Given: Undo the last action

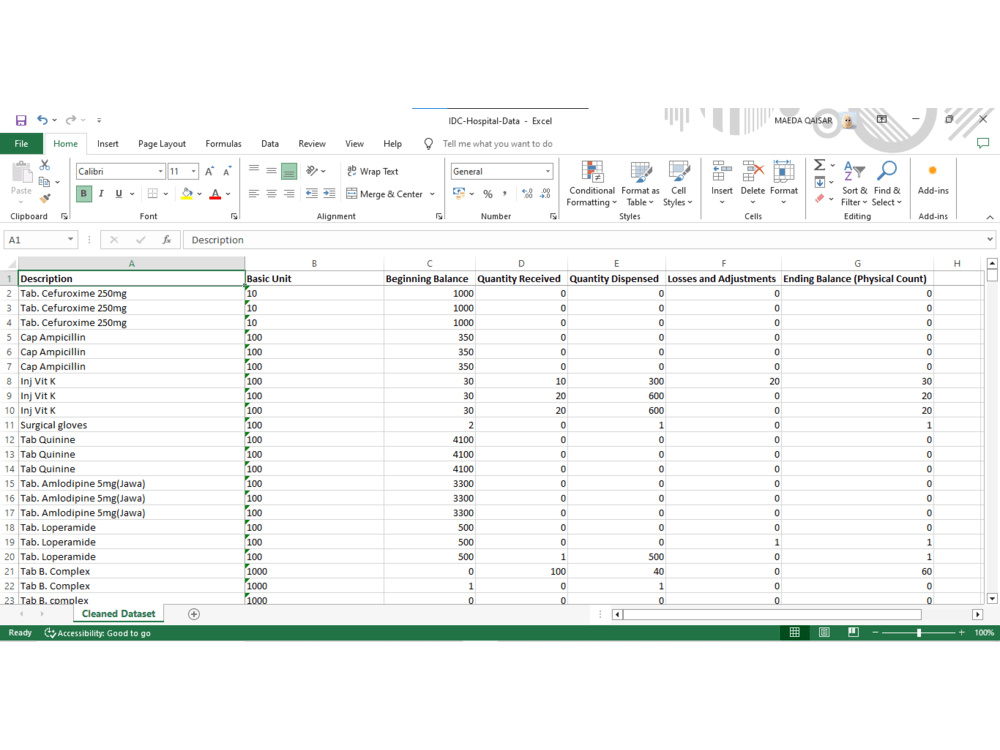Looking at the screenshot, I should [x=42, y=120].
